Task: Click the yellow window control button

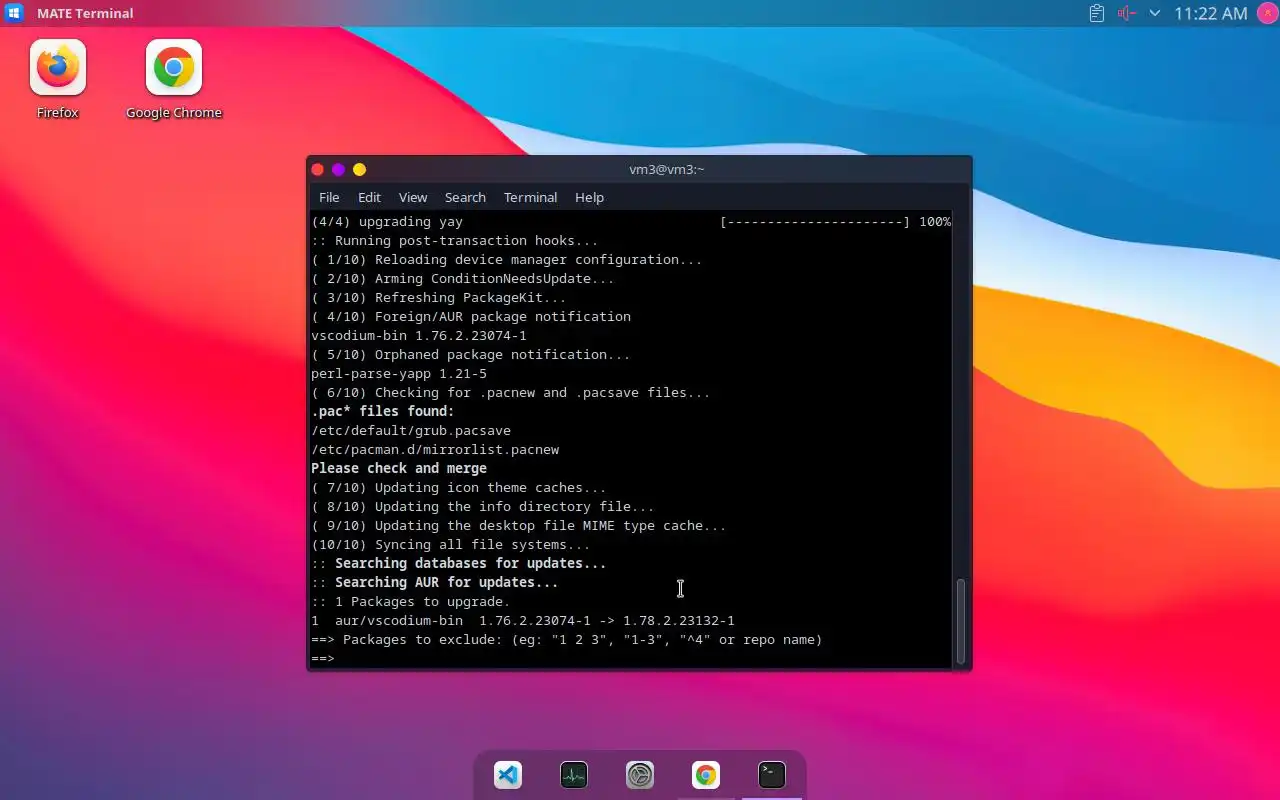Action: 359,170
